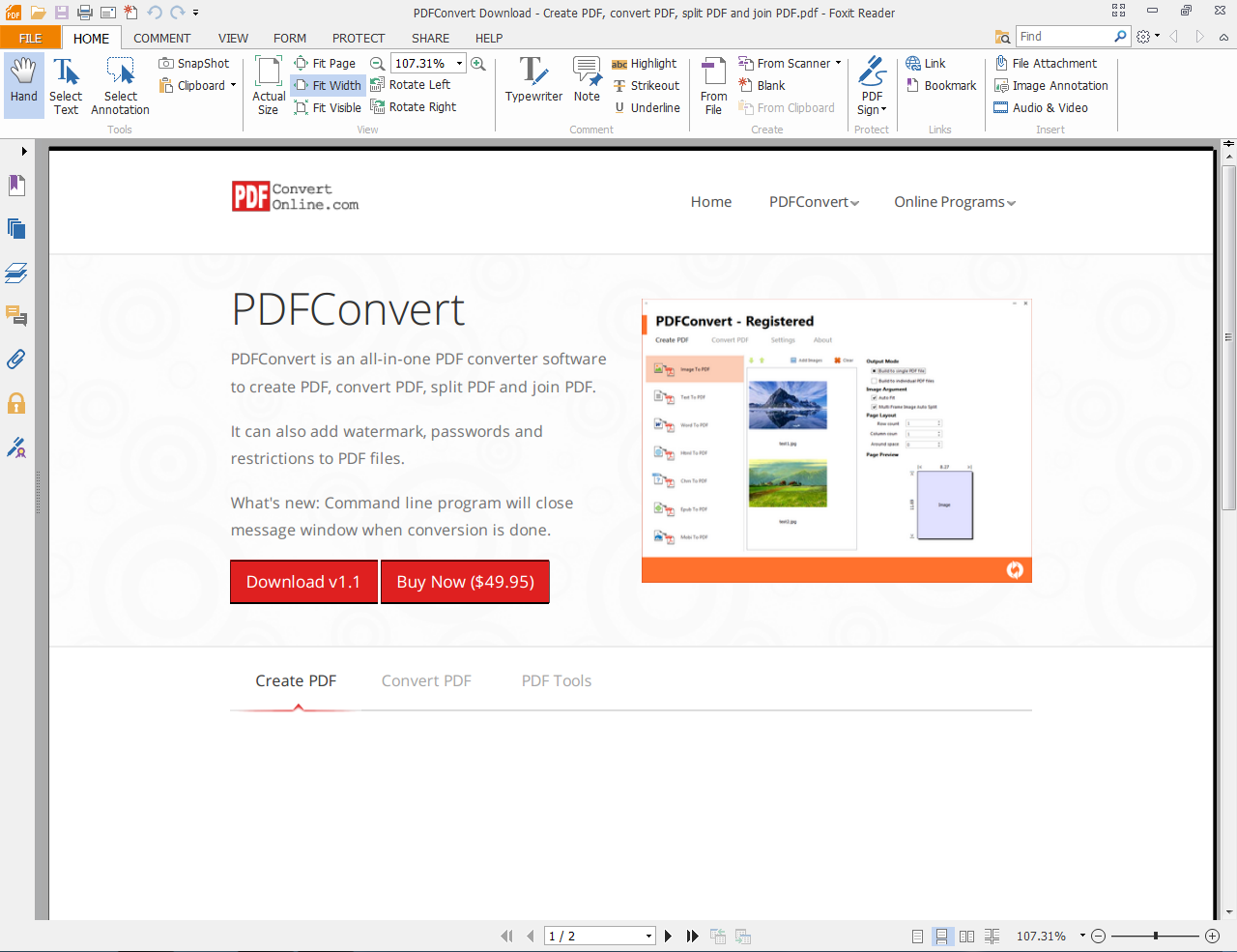Pick the Strikeout tool

pos(647,85)
